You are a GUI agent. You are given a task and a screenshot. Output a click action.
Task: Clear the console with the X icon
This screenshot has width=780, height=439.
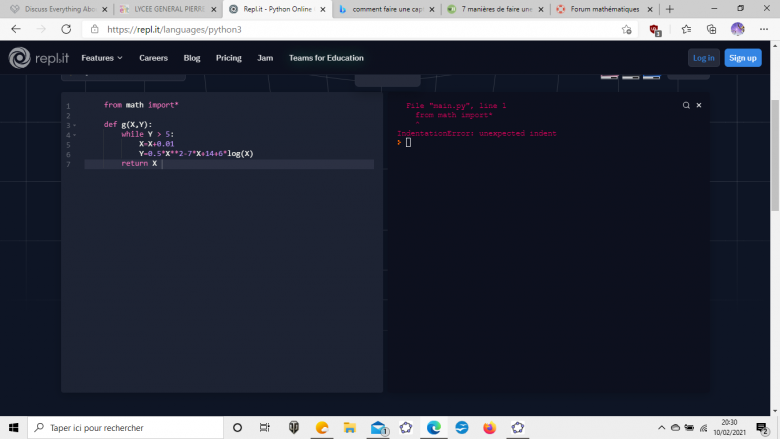click(x=699, y=105)
